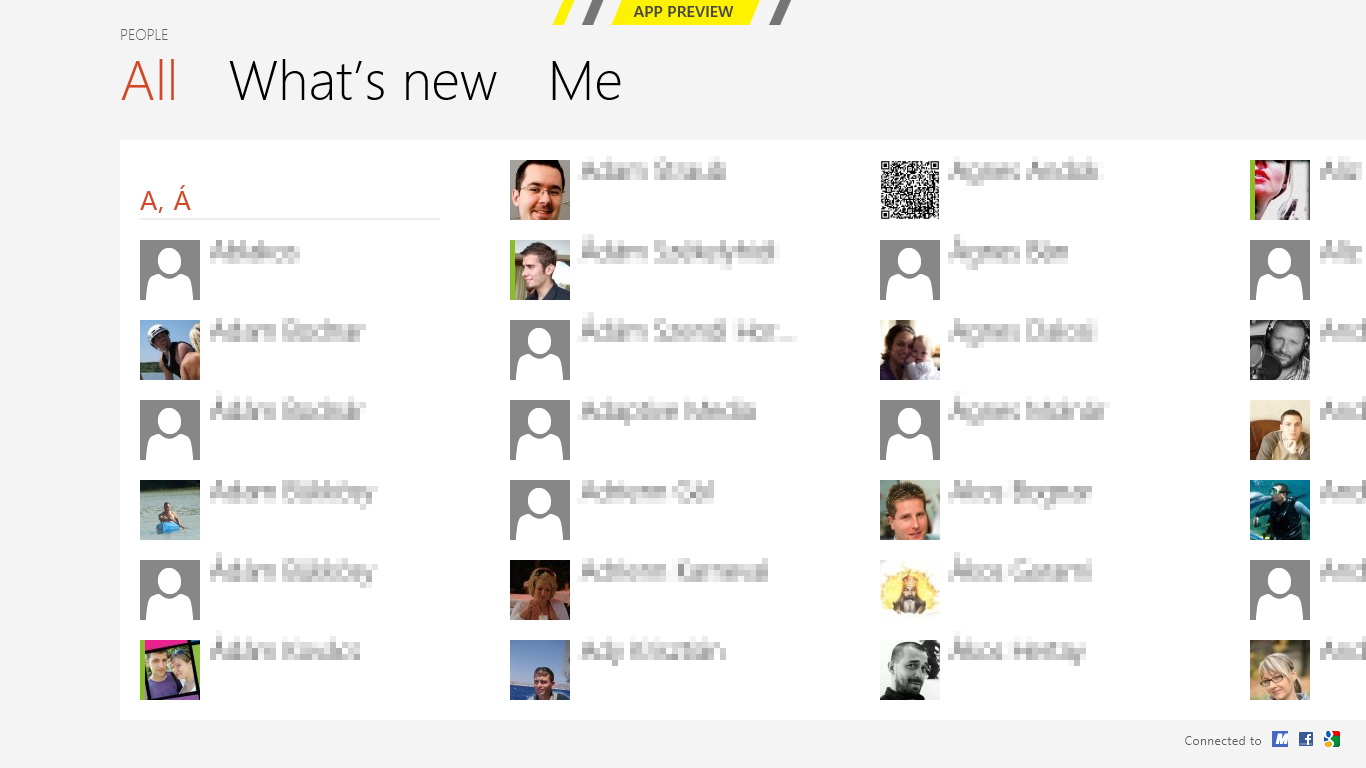Viewport: 1366px width, 768px height.
Task: Open the contact with yellow cartoon wizard avatar
Action: (910, 590)
